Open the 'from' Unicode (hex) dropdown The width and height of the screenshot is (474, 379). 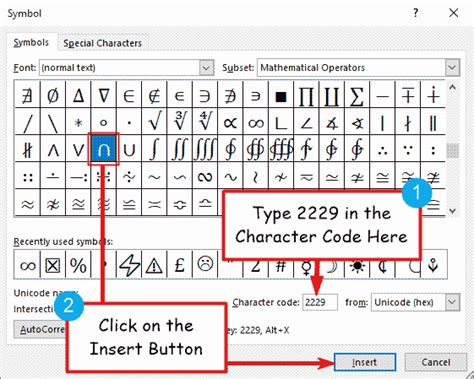452,302
